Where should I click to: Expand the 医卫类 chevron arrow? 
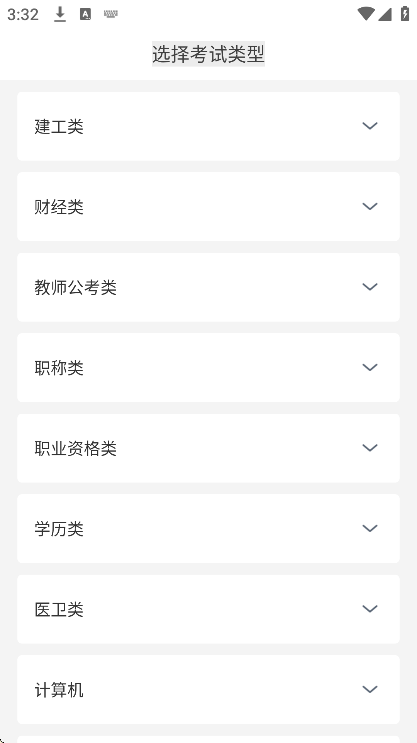point(370,609)
